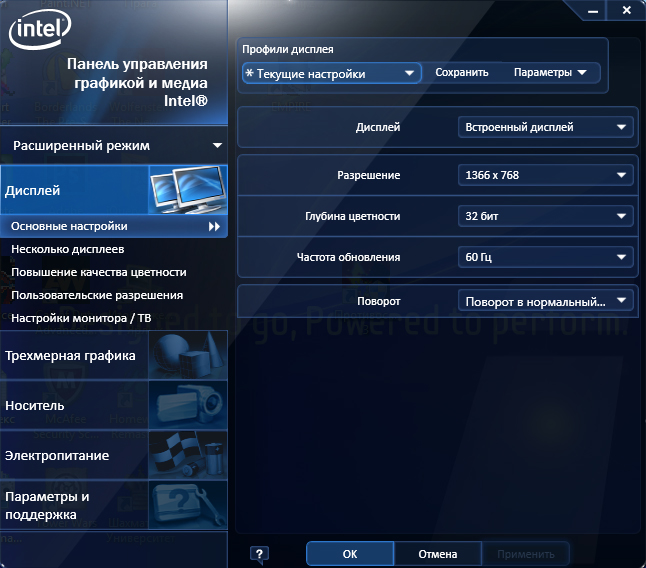Open the Трехмерная графика section

114,355
